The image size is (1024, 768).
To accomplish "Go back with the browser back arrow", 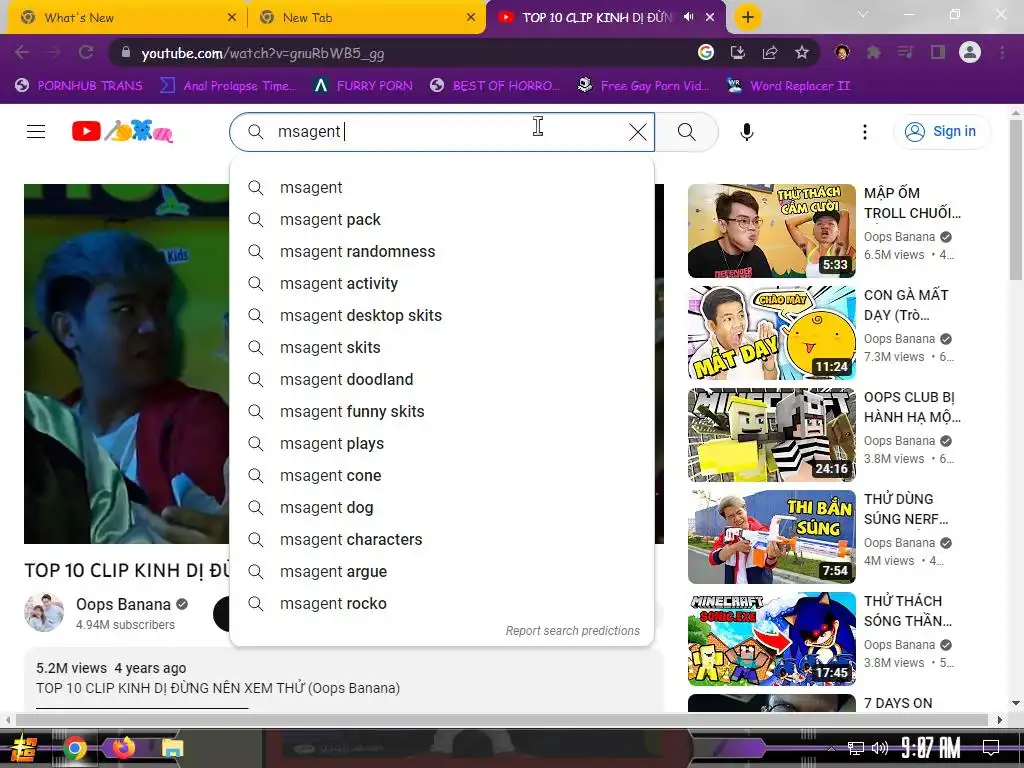I will (x=22, y=52).
